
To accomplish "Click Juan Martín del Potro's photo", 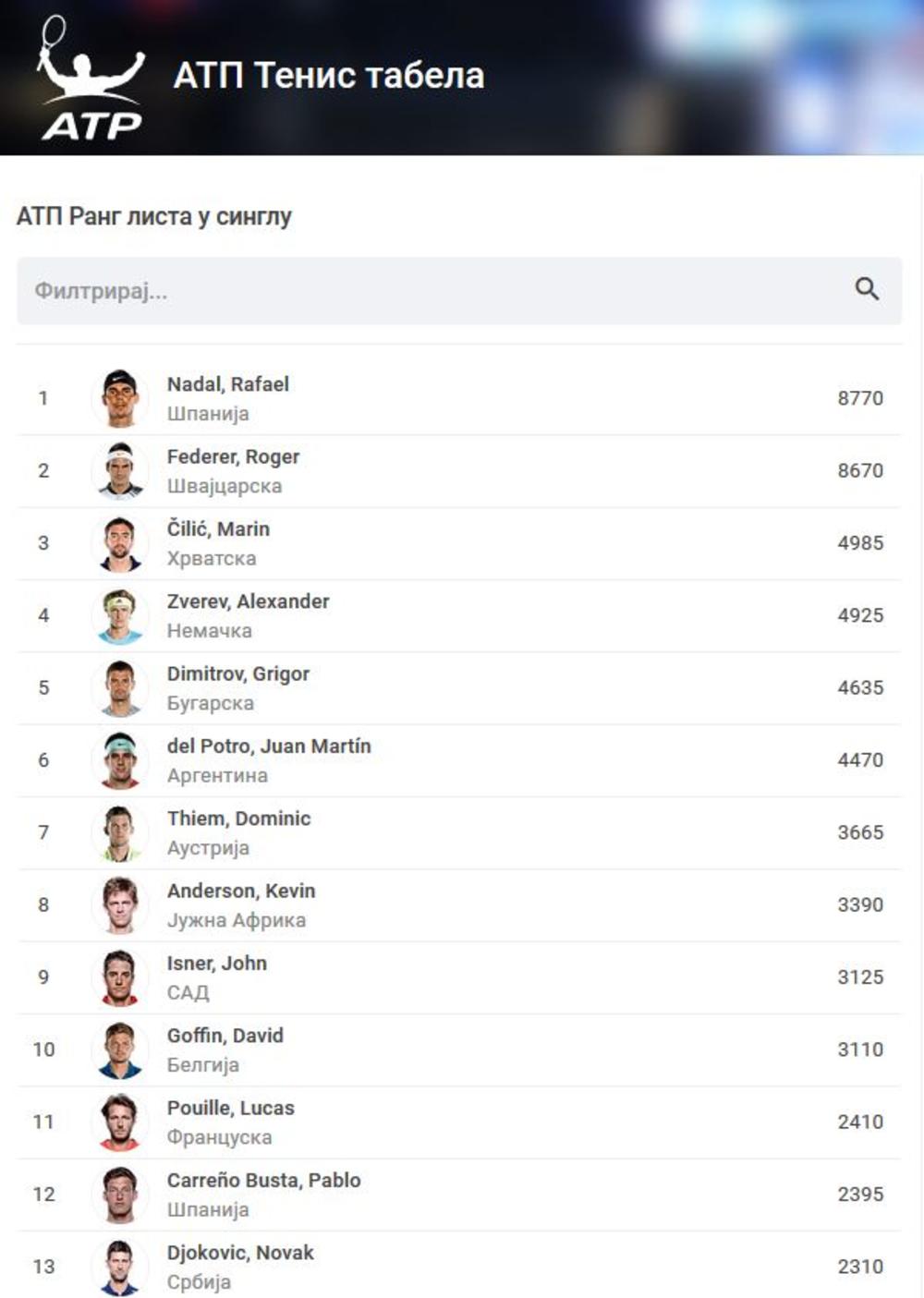I will click(120, 760).
